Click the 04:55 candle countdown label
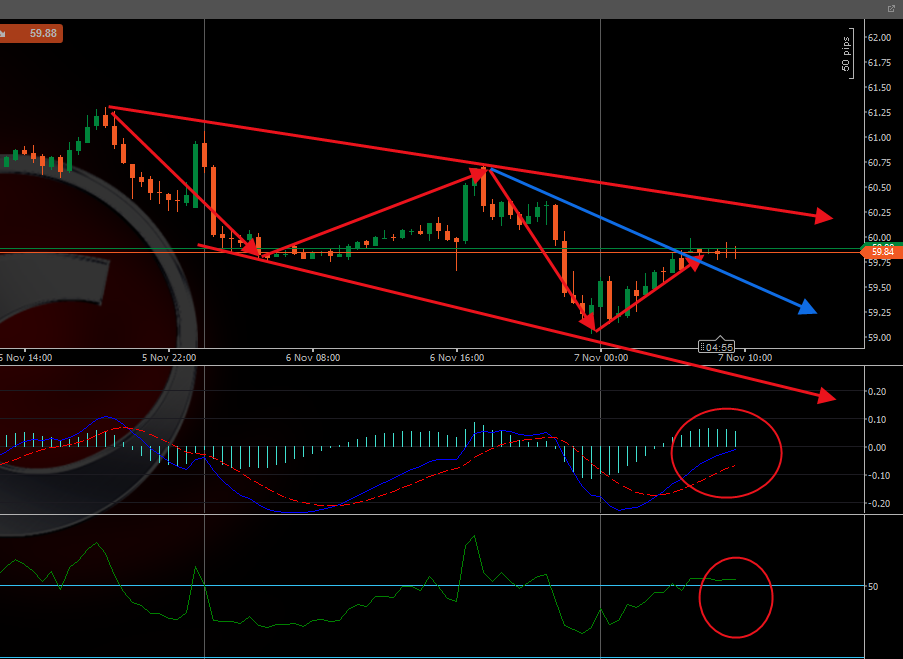 coord(716,347)
